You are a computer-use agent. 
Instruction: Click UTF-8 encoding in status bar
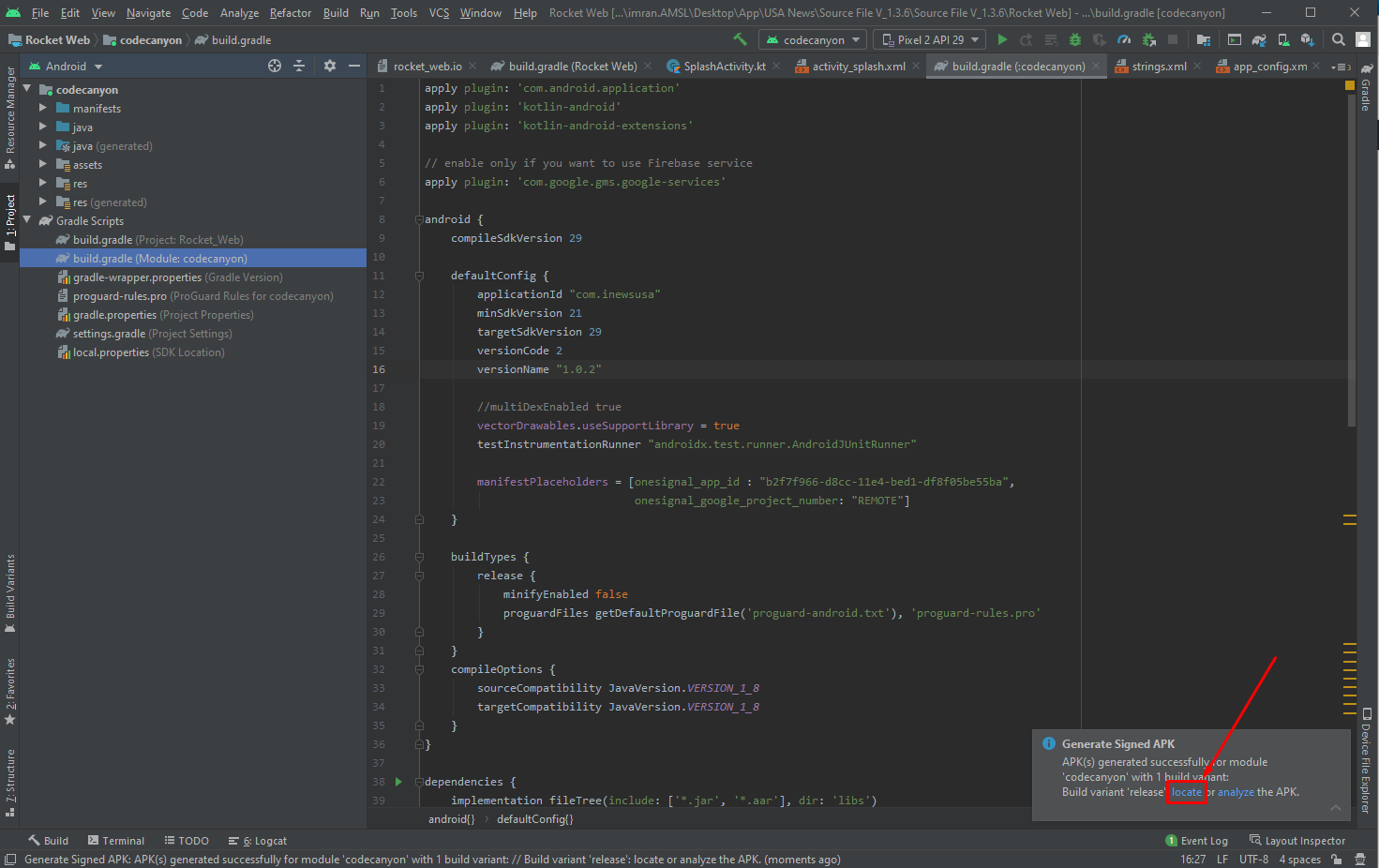pyautogui.click(x=1253, y=859)
